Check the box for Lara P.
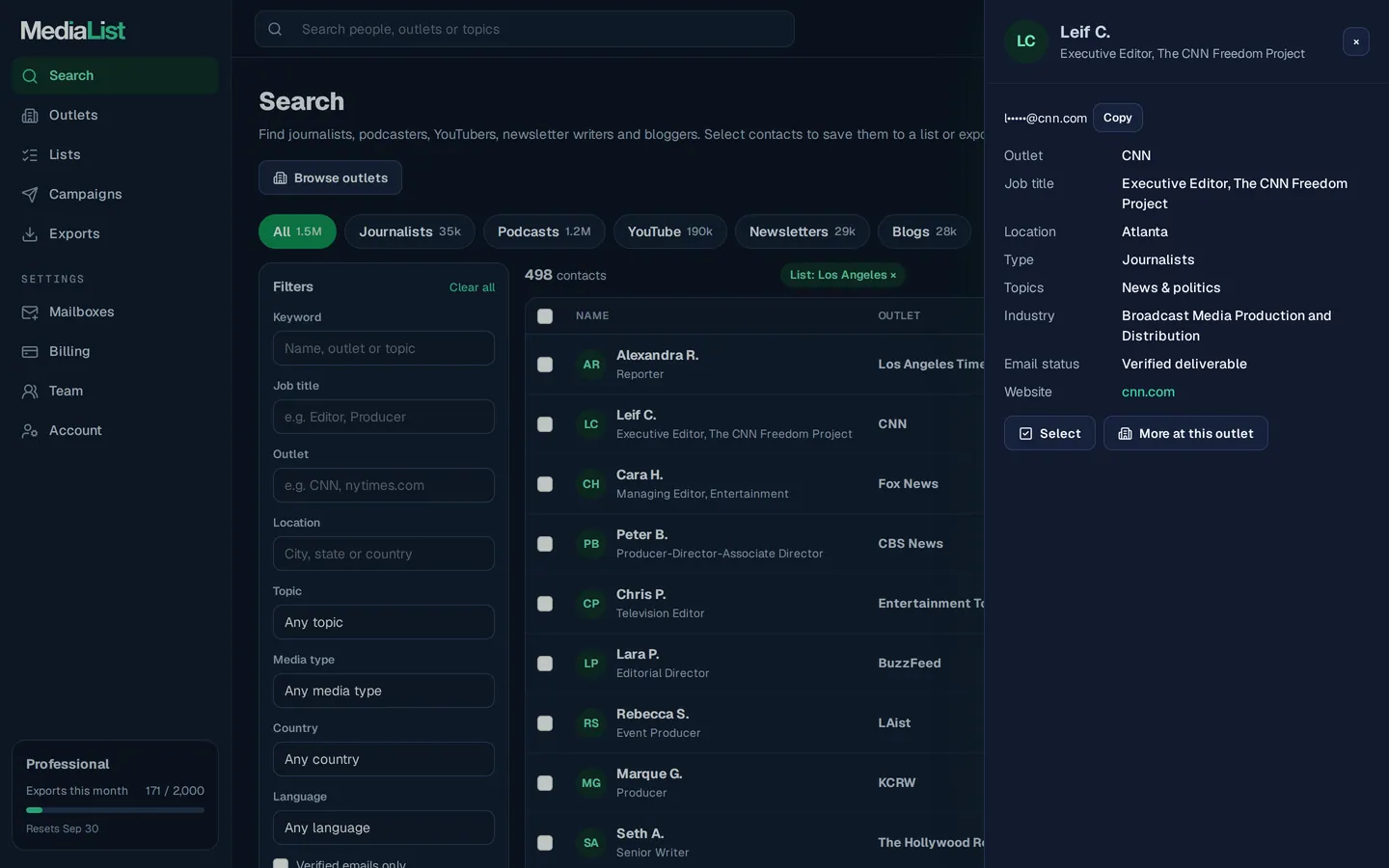The height and width of the screenshot is (868, 1389). [545, 664]
